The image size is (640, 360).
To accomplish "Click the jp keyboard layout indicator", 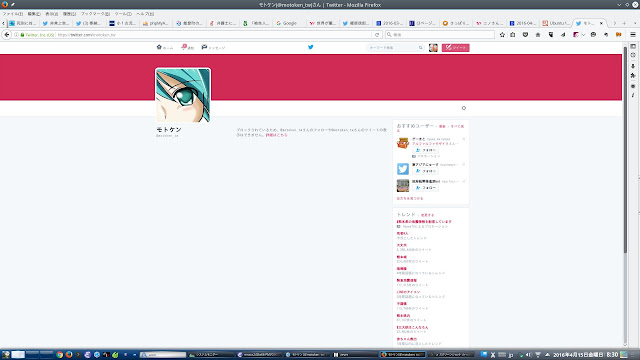I will pos(511,355).
